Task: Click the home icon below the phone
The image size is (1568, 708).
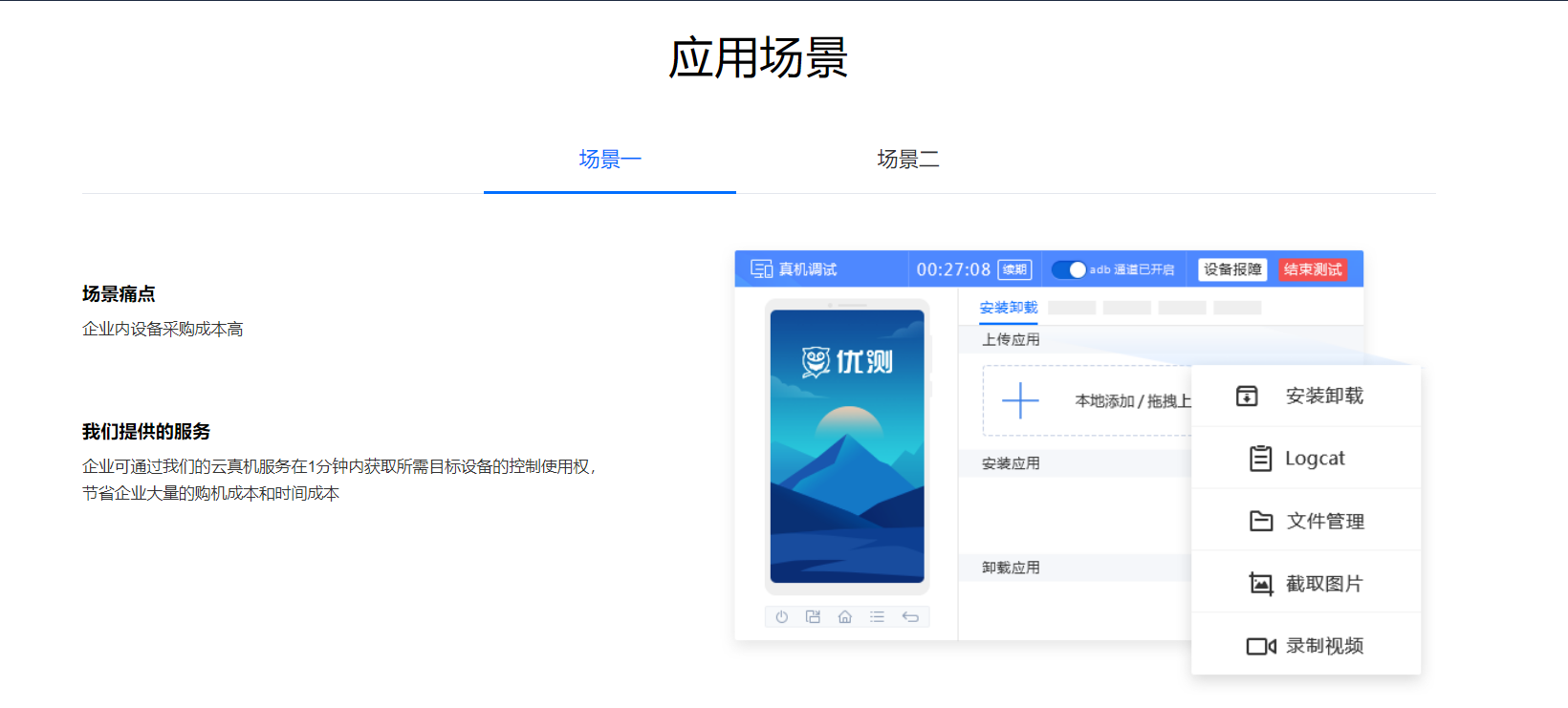Action: 845,617
